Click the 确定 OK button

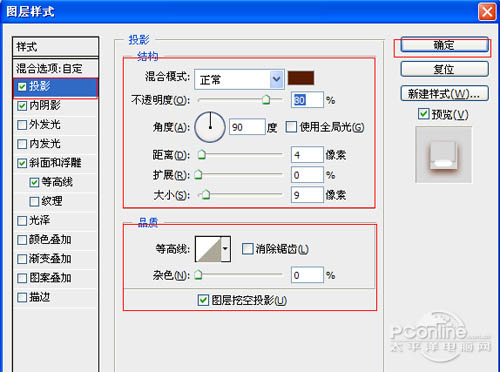tap(444, 45)
